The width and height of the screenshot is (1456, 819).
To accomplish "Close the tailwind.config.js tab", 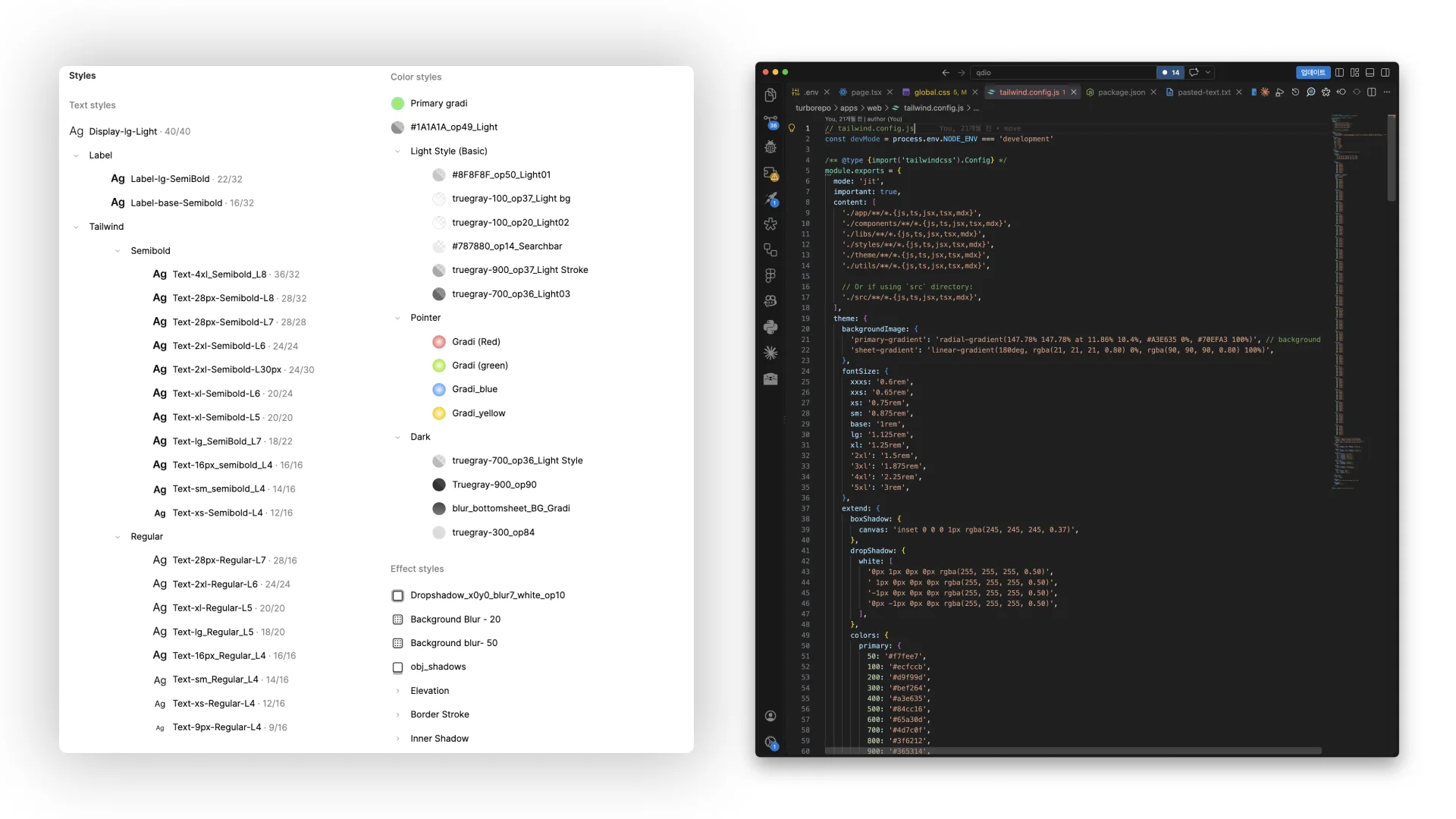I will [1074, 93].
